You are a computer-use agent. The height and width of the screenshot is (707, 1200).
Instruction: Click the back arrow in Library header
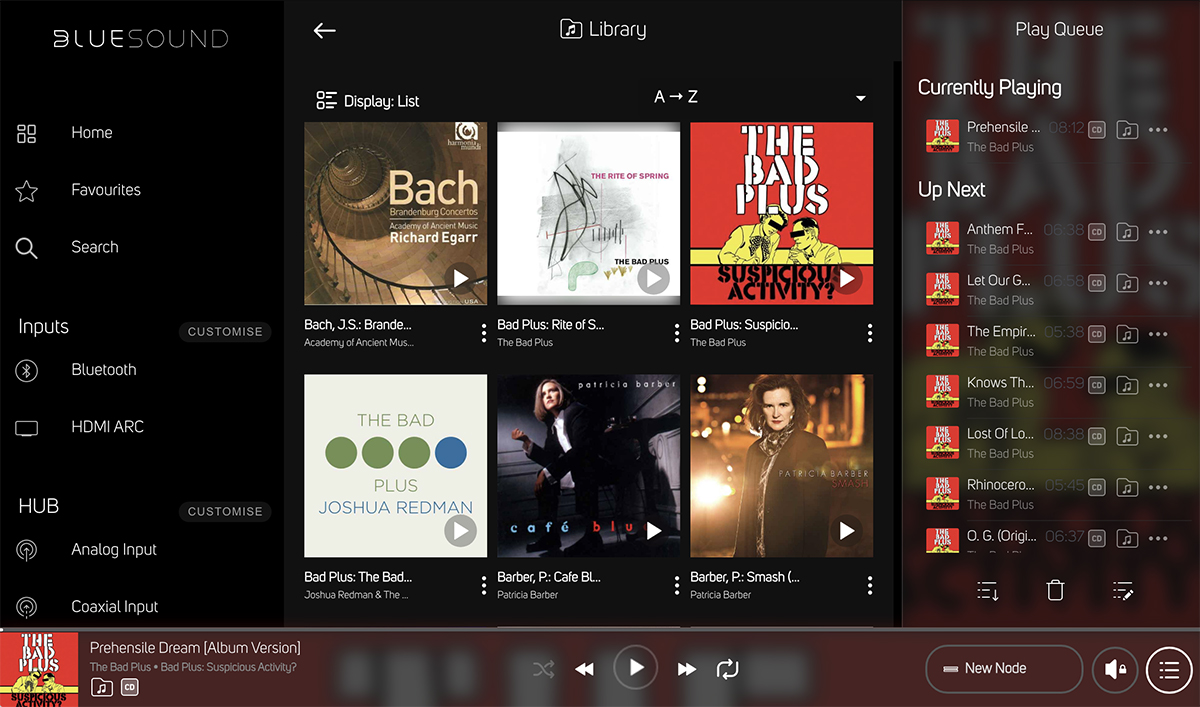click(324, 30)
